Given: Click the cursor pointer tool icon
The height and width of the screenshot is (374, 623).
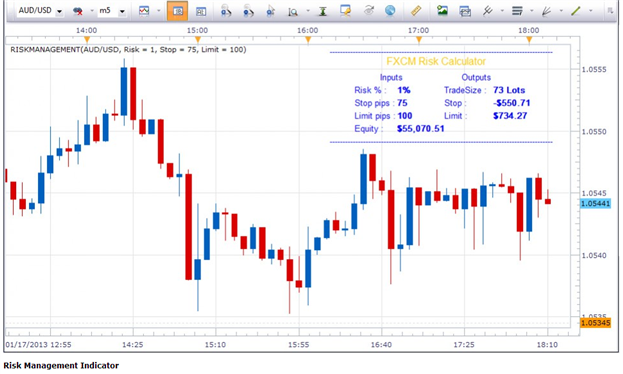Looking at the screenshot, I should [271, 11].
